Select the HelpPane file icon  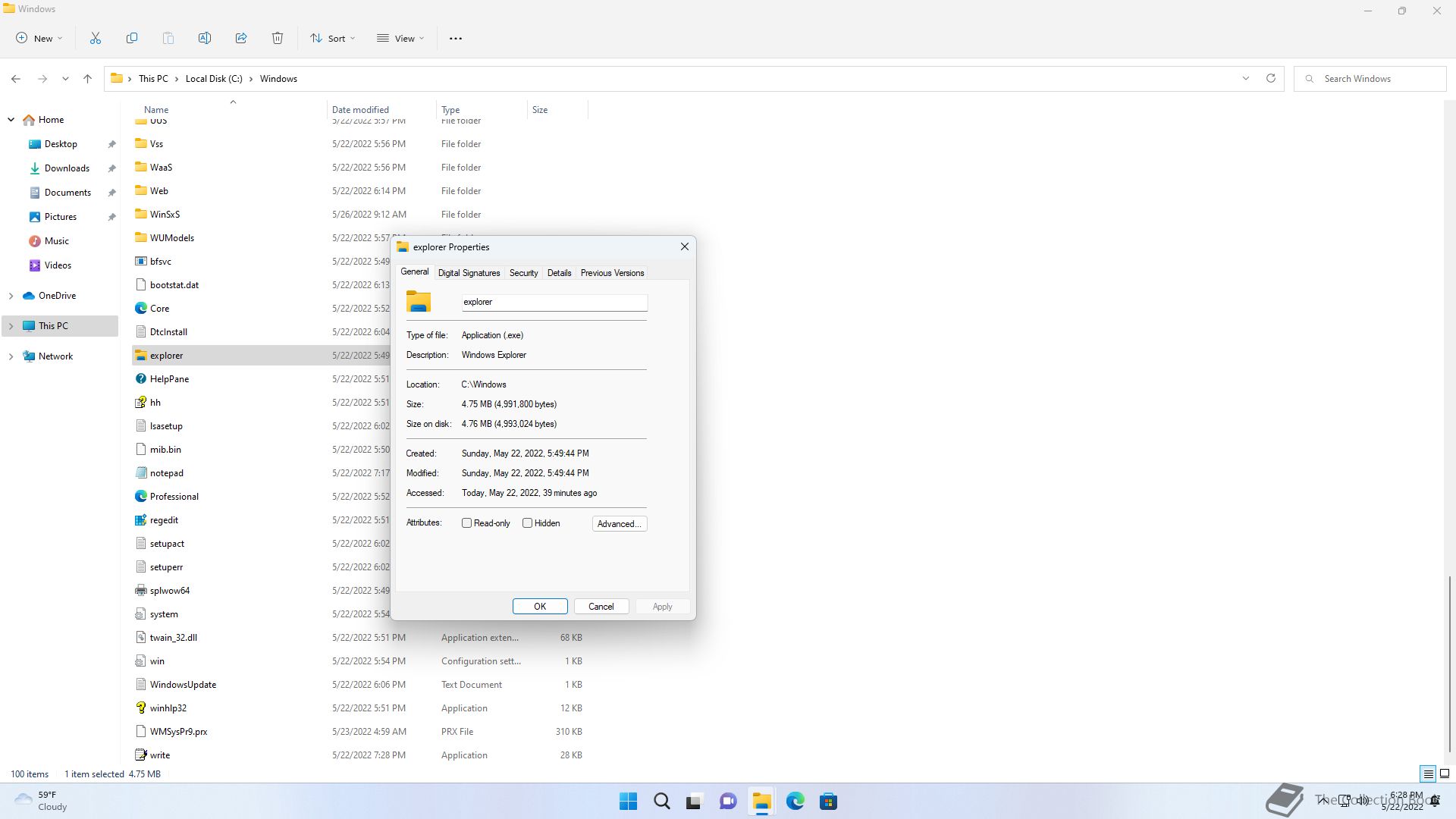click(x=140, y=379)
